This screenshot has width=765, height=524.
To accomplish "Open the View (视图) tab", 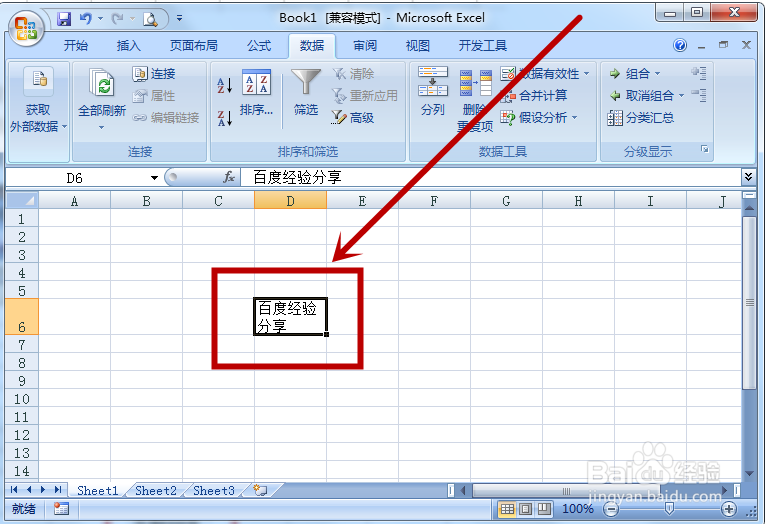I will pos(418,46).
